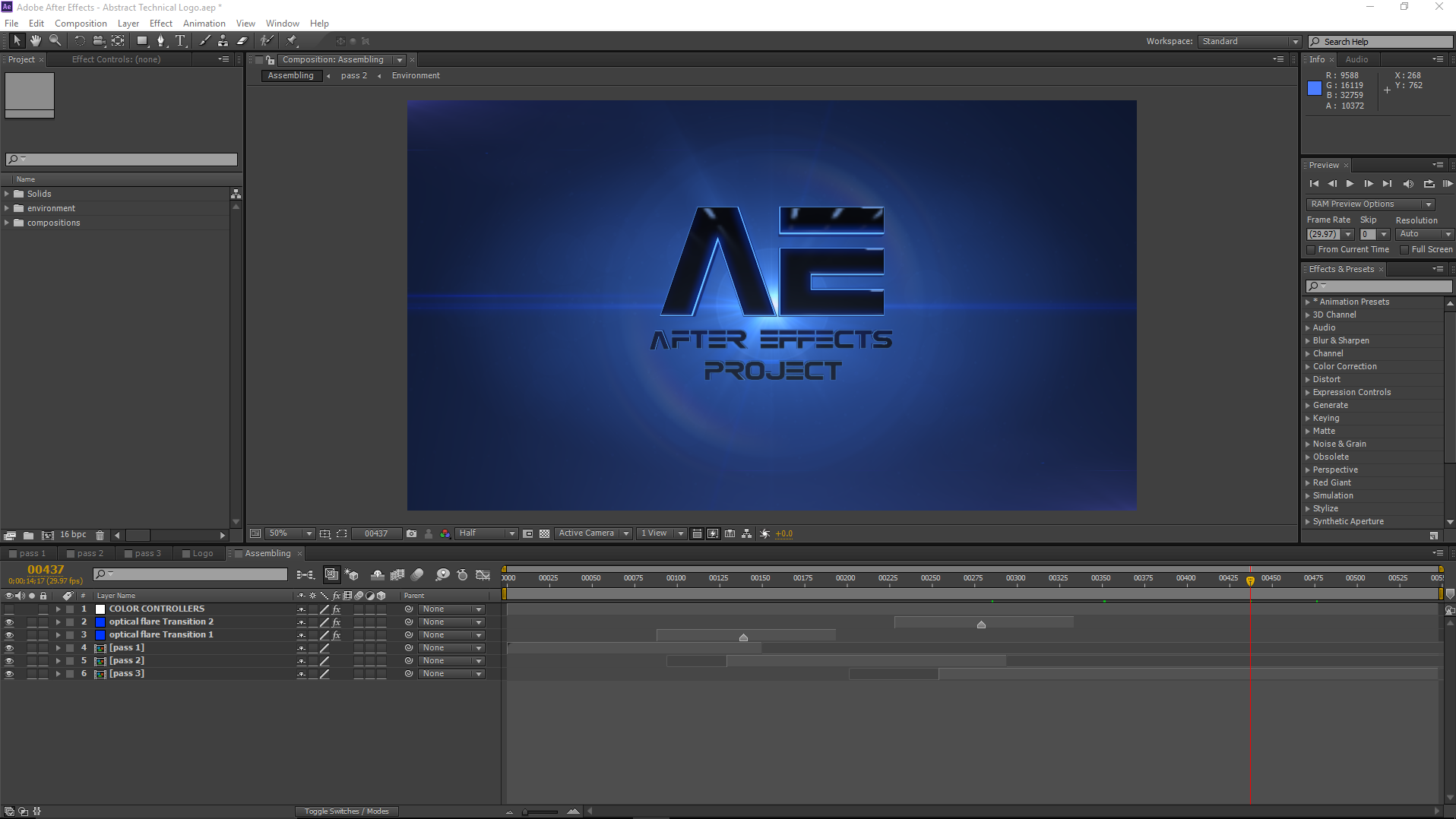Viewport: 1456px width, 819px height.
Task: Enable the From Current Time checkbox
Action: coord(1311,250)
